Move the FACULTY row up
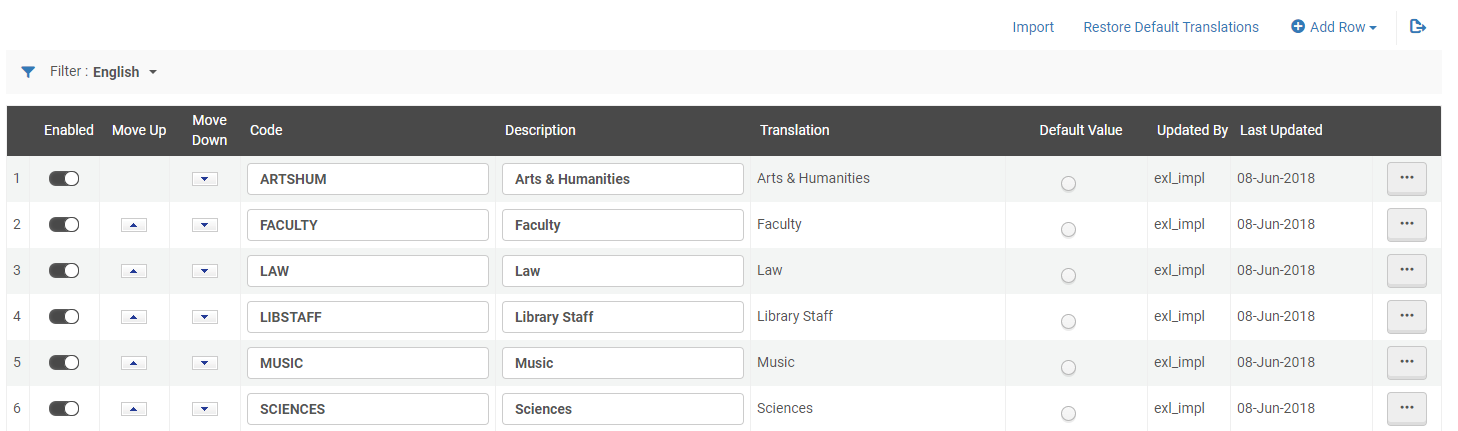This screenshot has width=1458, height=431. tap(134, 225)
